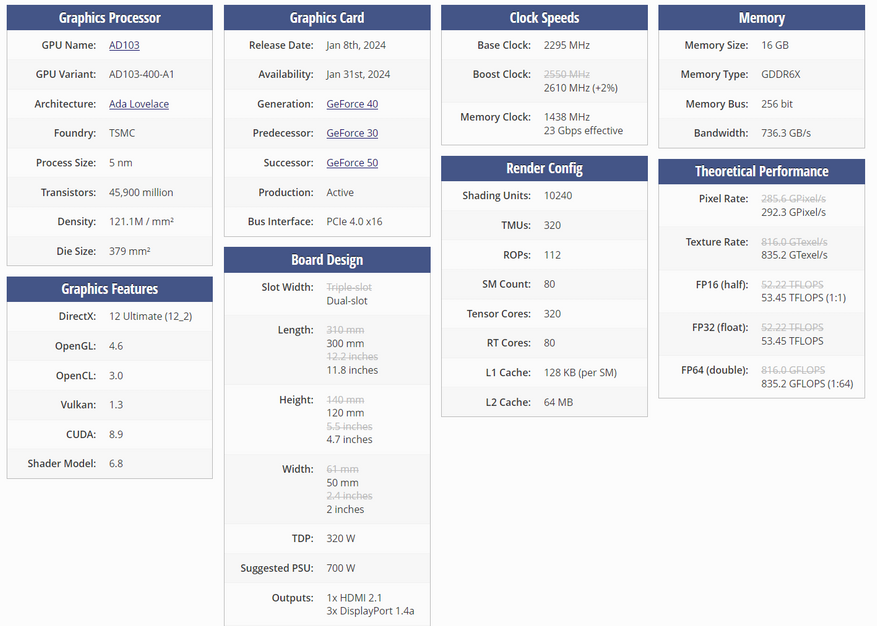Image resolution: width=877 pixels, height=626 pixels.
Task: Select the OpenCL 3.0 version value
Action: click(116, 376)
